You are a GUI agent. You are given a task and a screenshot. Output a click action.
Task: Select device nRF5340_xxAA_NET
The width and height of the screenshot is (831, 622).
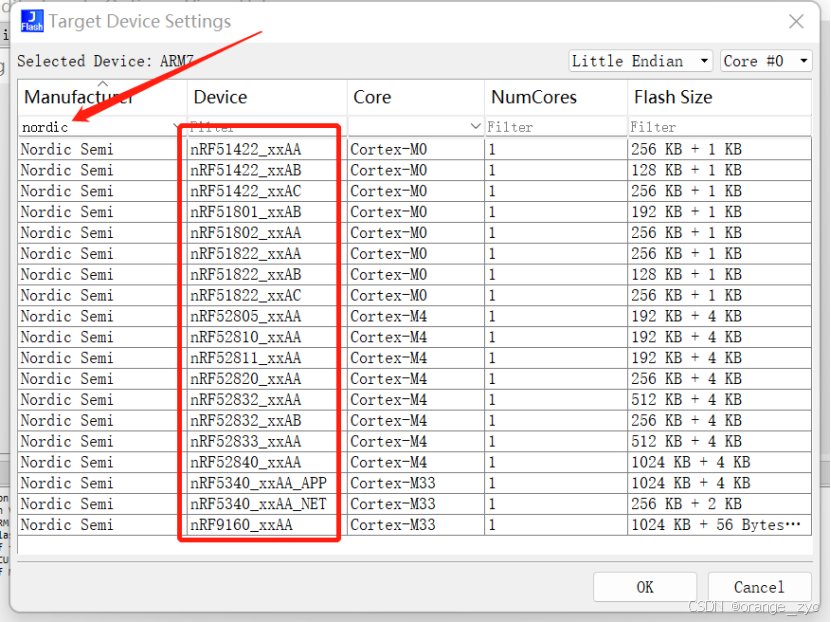258,504
